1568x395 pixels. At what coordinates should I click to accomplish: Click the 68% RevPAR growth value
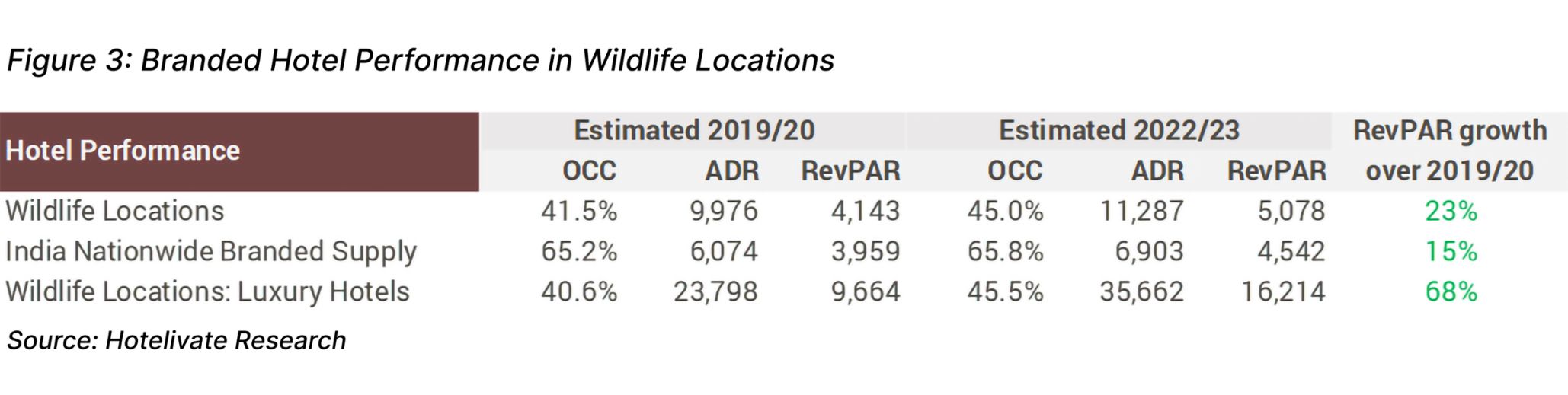(1451, 291)
